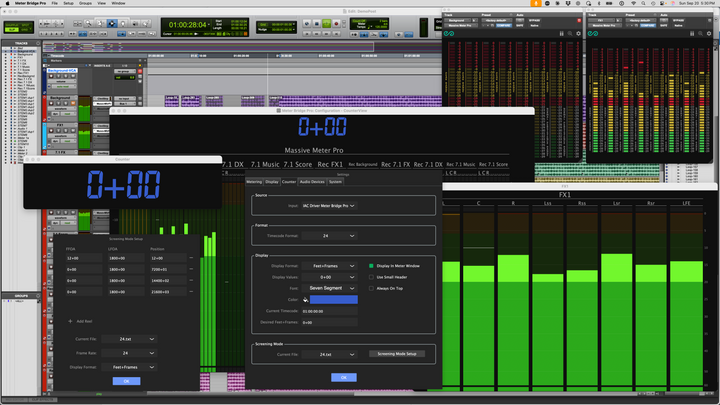Select the Selector tool in Pro Tools toolbar
This screenshot has height=405, width=720.
tap(112, 23)
